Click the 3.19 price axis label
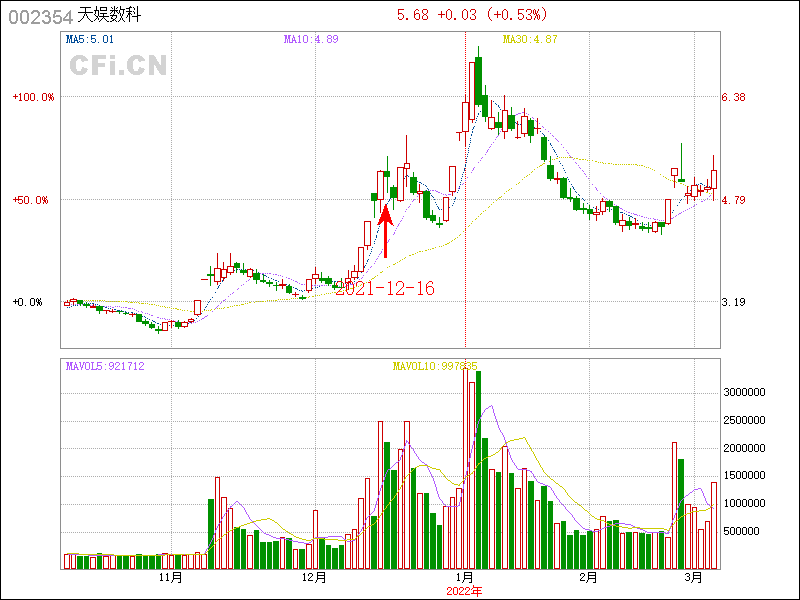Screen dimensions: 800x600 point(733,302)
